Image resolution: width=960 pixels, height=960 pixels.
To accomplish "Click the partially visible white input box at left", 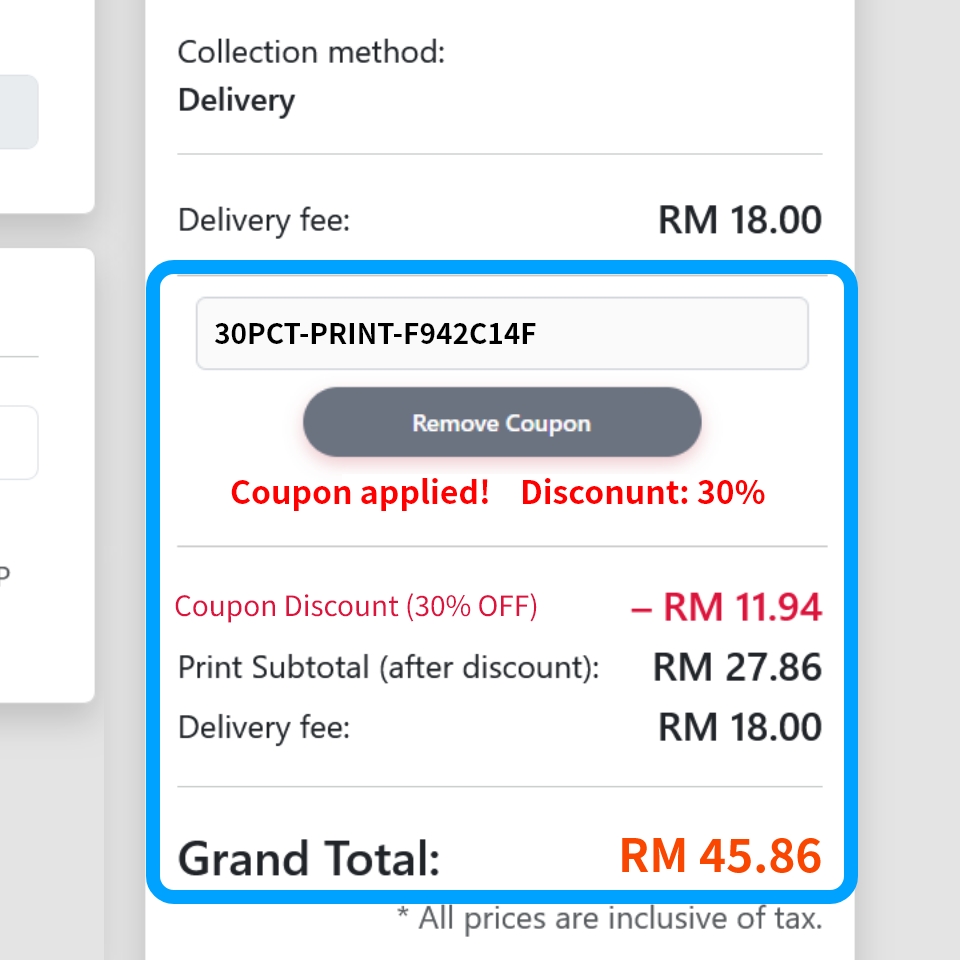I will [x=18, y=442].
